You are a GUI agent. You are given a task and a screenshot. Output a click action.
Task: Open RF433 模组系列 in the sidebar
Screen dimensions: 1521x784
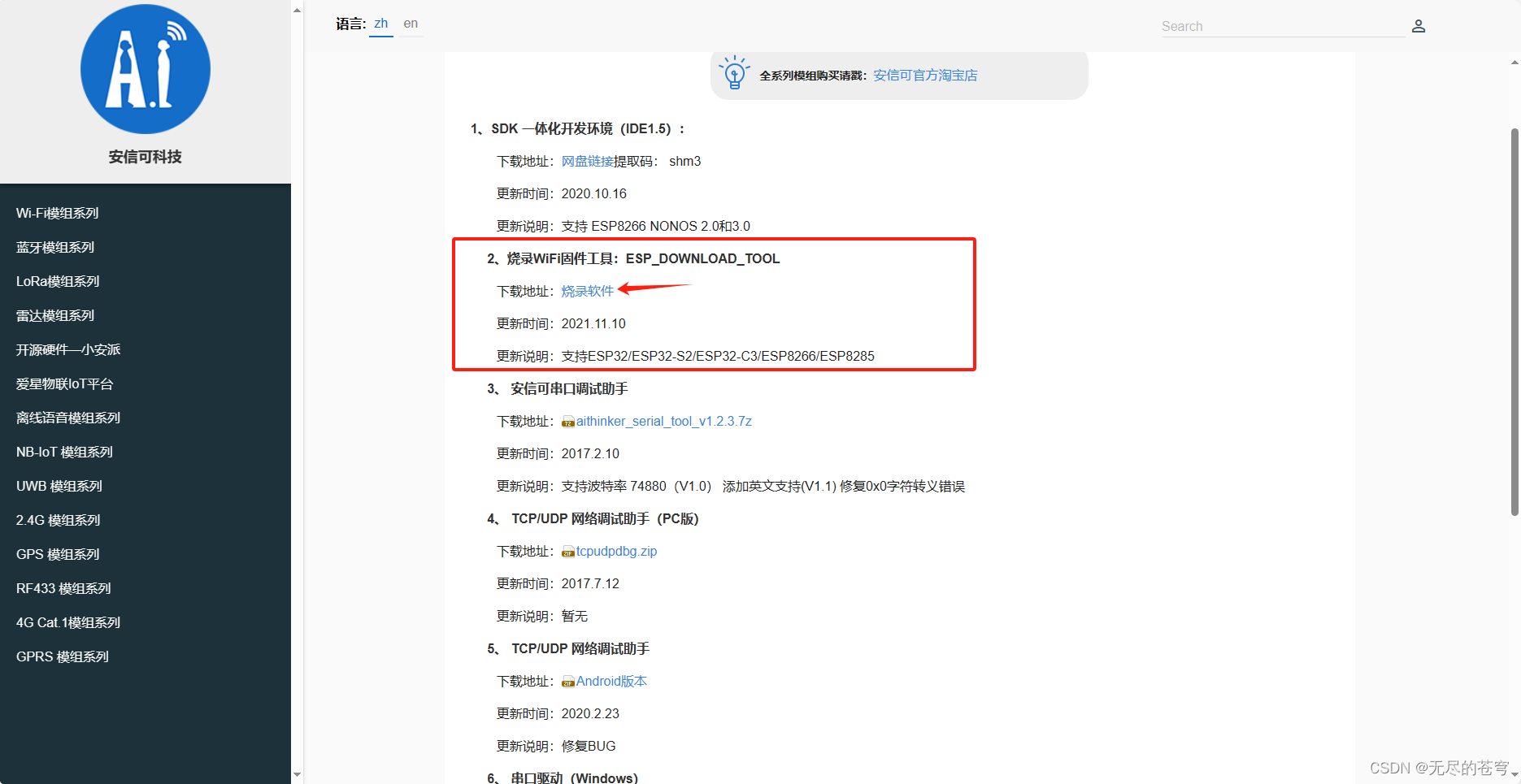[63, 588]
